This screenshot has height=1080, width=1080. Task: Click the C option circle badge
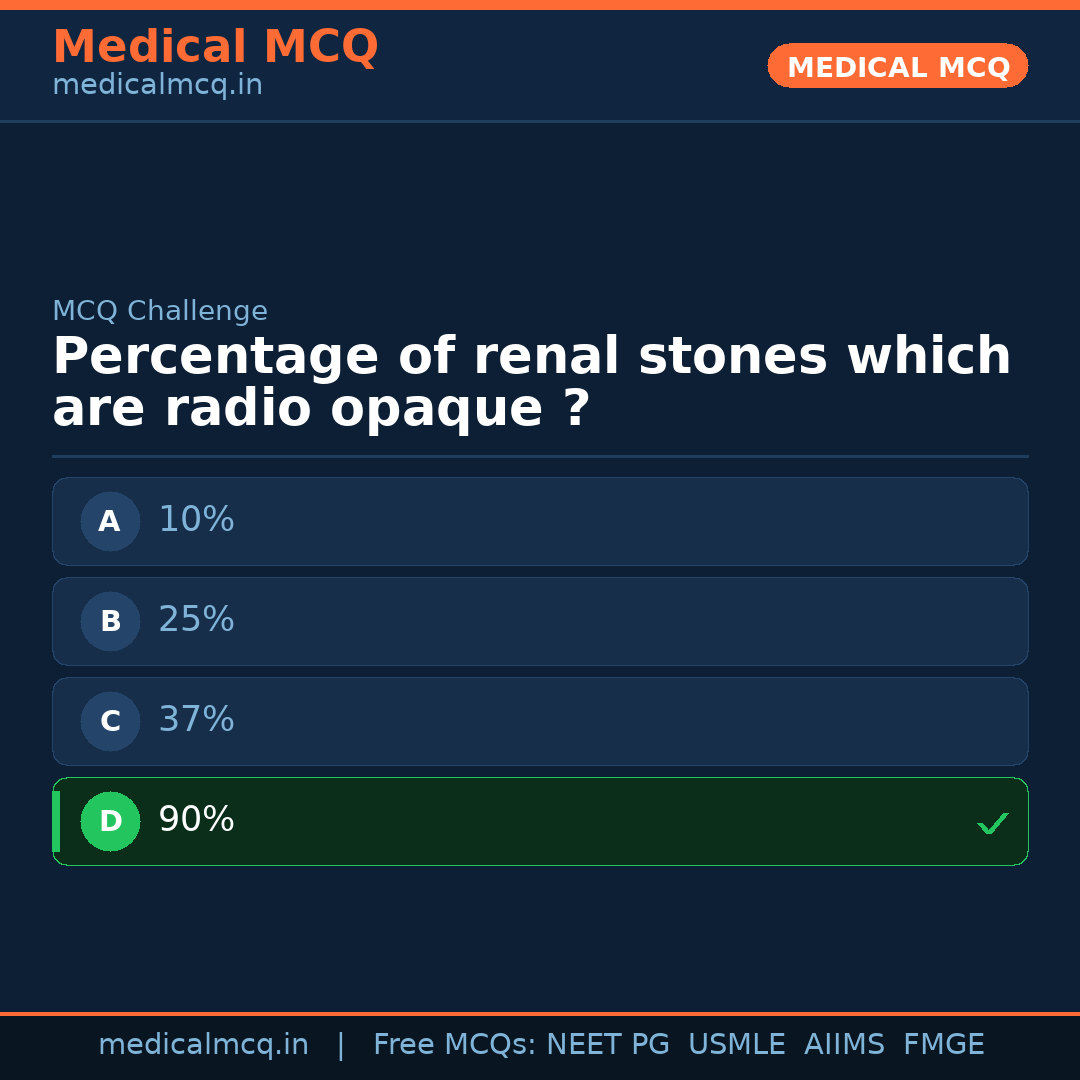click(x=110, y=721)
